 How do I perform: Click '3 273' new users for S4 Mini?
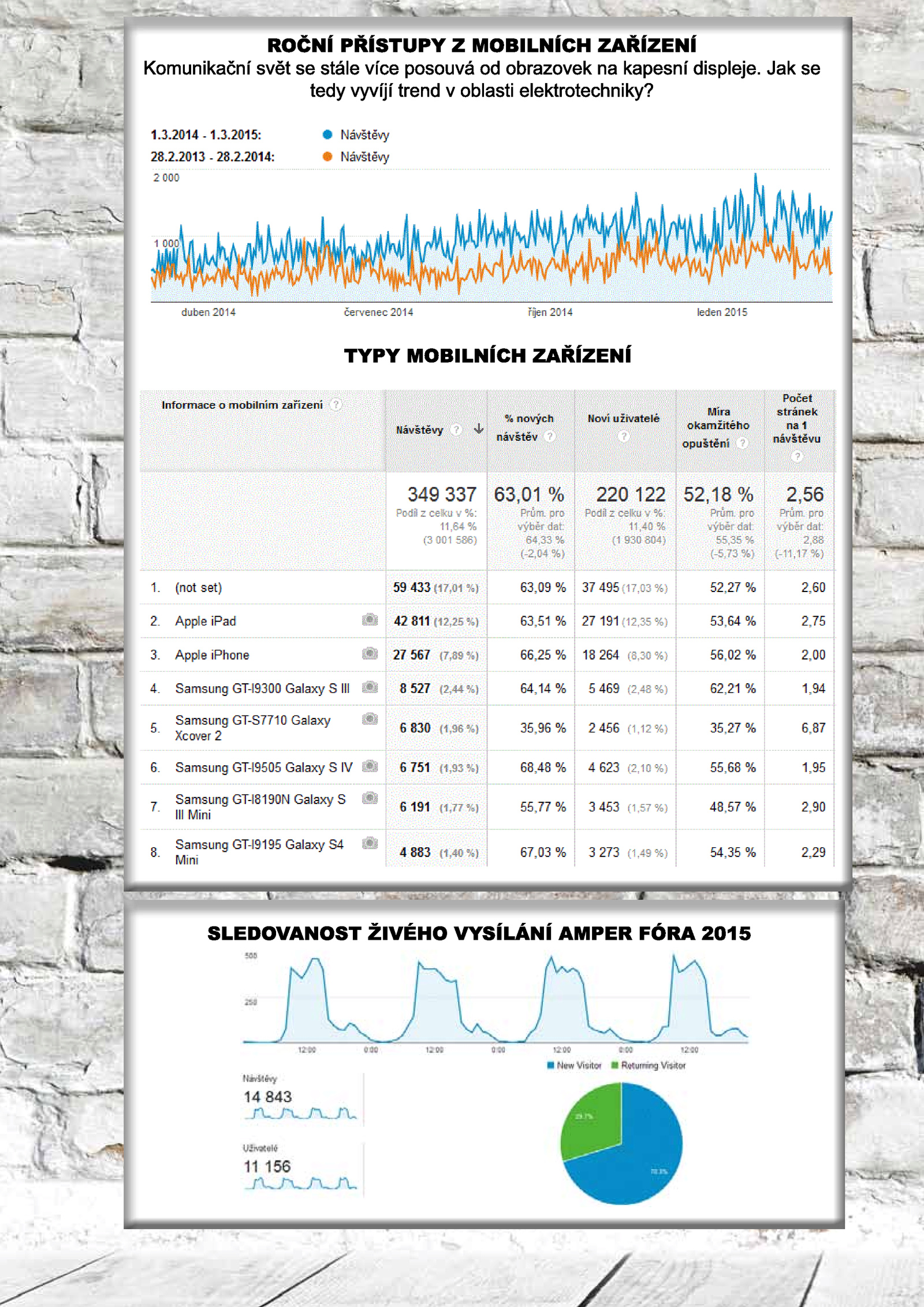[x=603, y=852]
